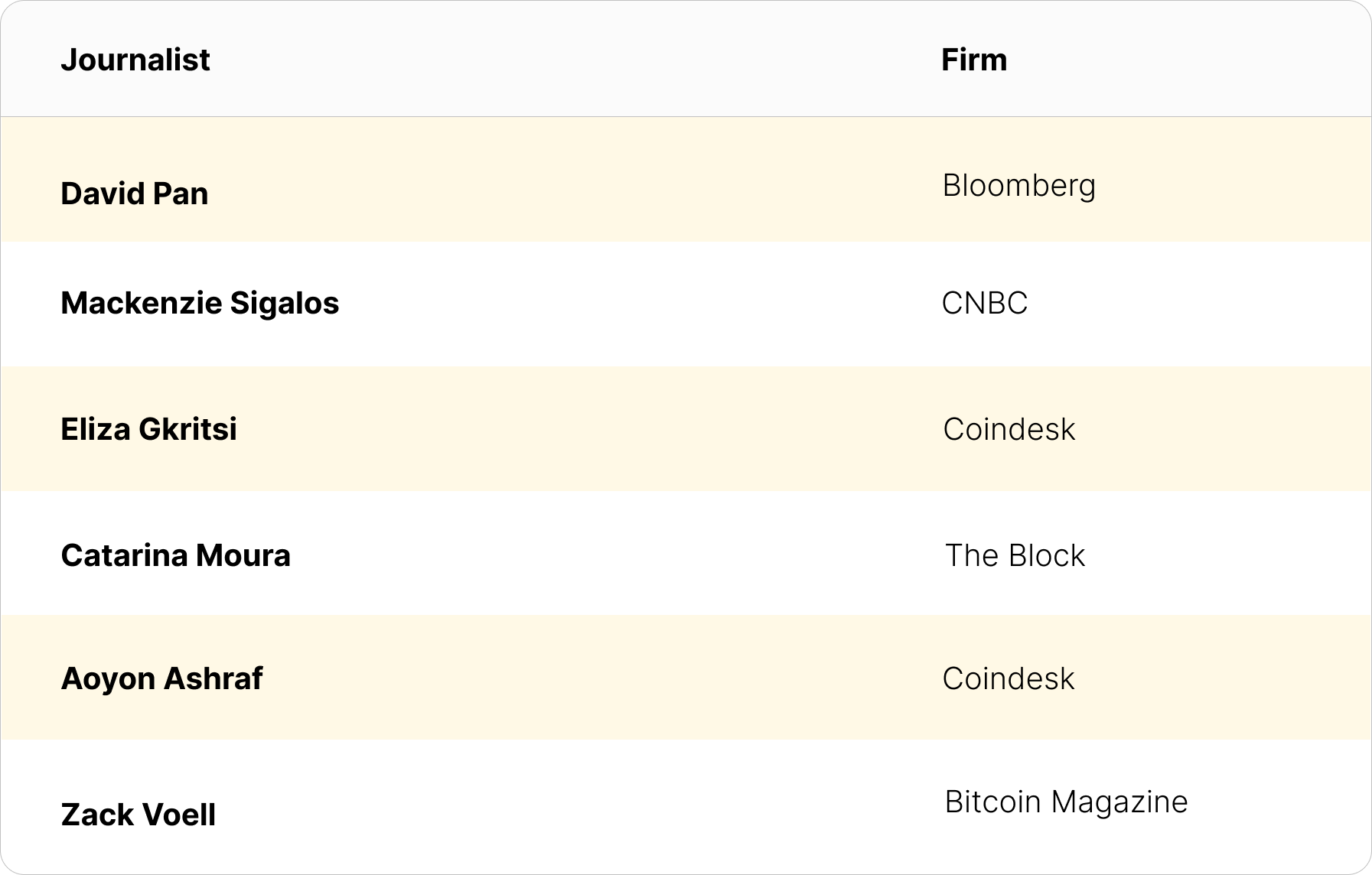Select the Bloomberg firm cell
The image size is (1372, 875).
tap(1019, 187)
